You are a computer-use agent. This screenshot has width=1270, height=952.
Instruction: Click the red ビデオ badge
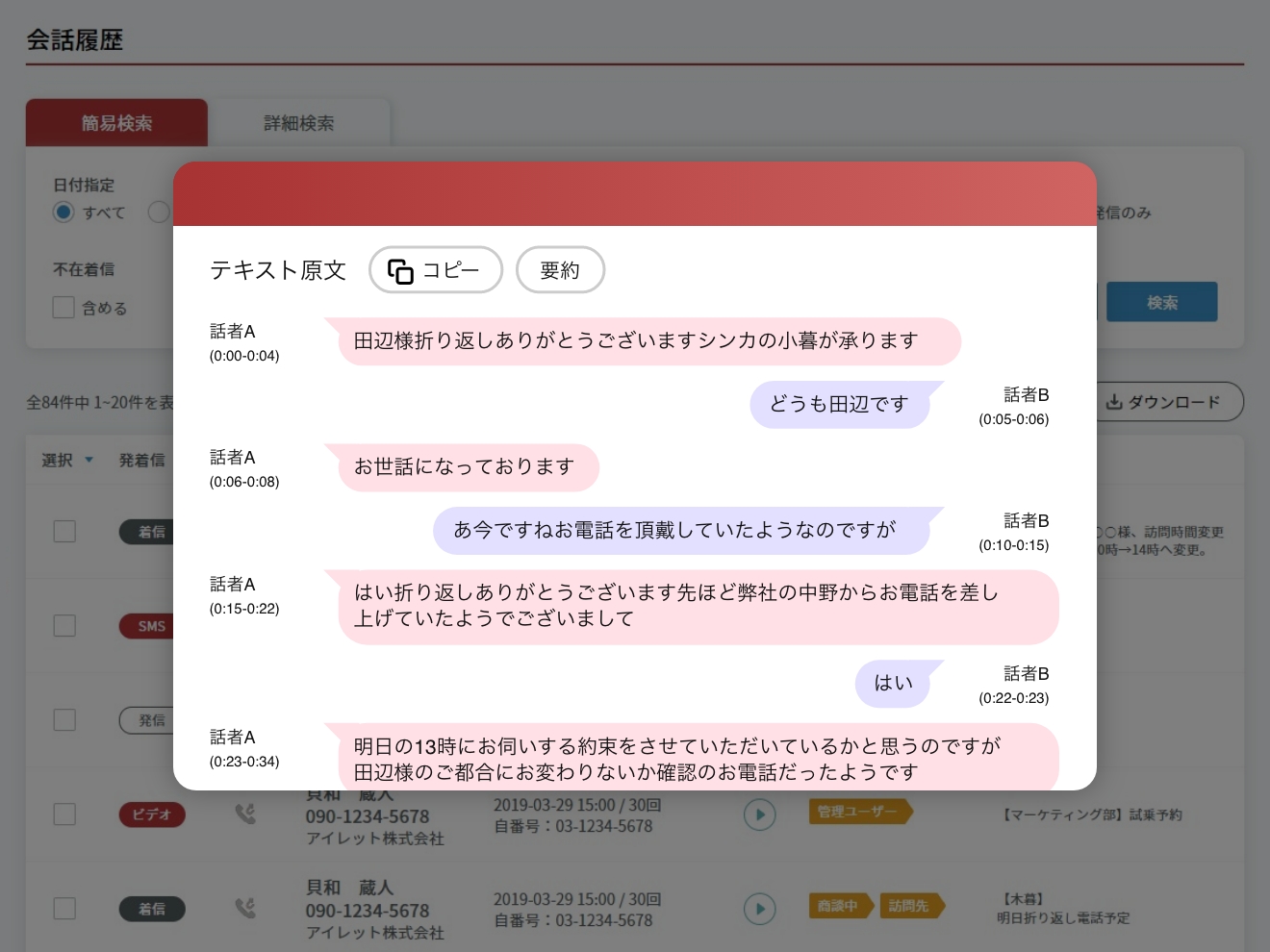tap(151, 814)
